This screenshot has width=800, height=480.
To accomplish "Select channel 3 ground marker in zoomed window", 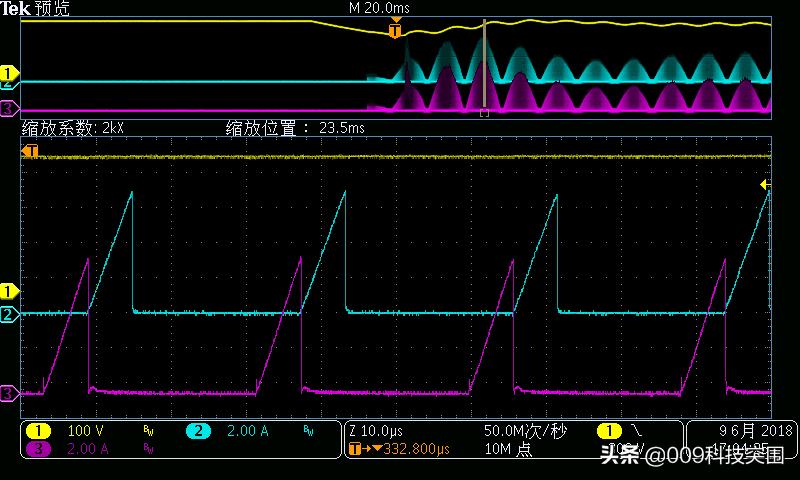I will [9, 393].
